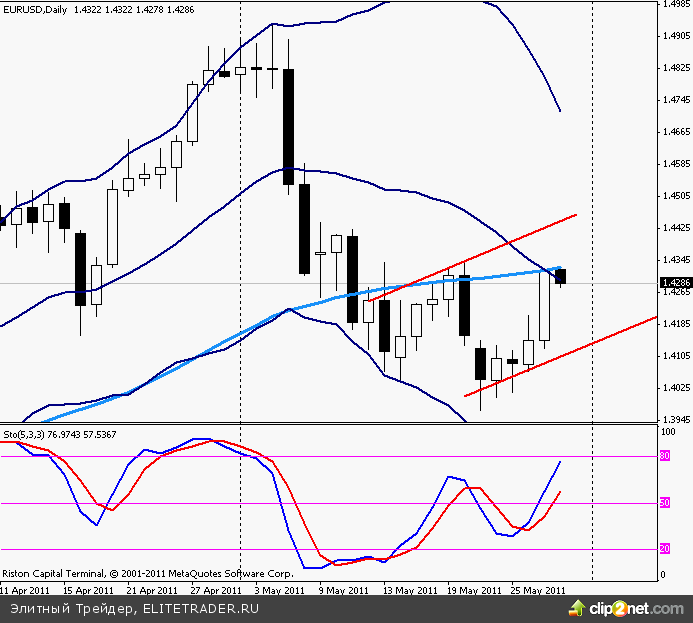Select the 3 May 2011 date label
Viewport: 693px width, 623px height.
[x=279, y=590]
